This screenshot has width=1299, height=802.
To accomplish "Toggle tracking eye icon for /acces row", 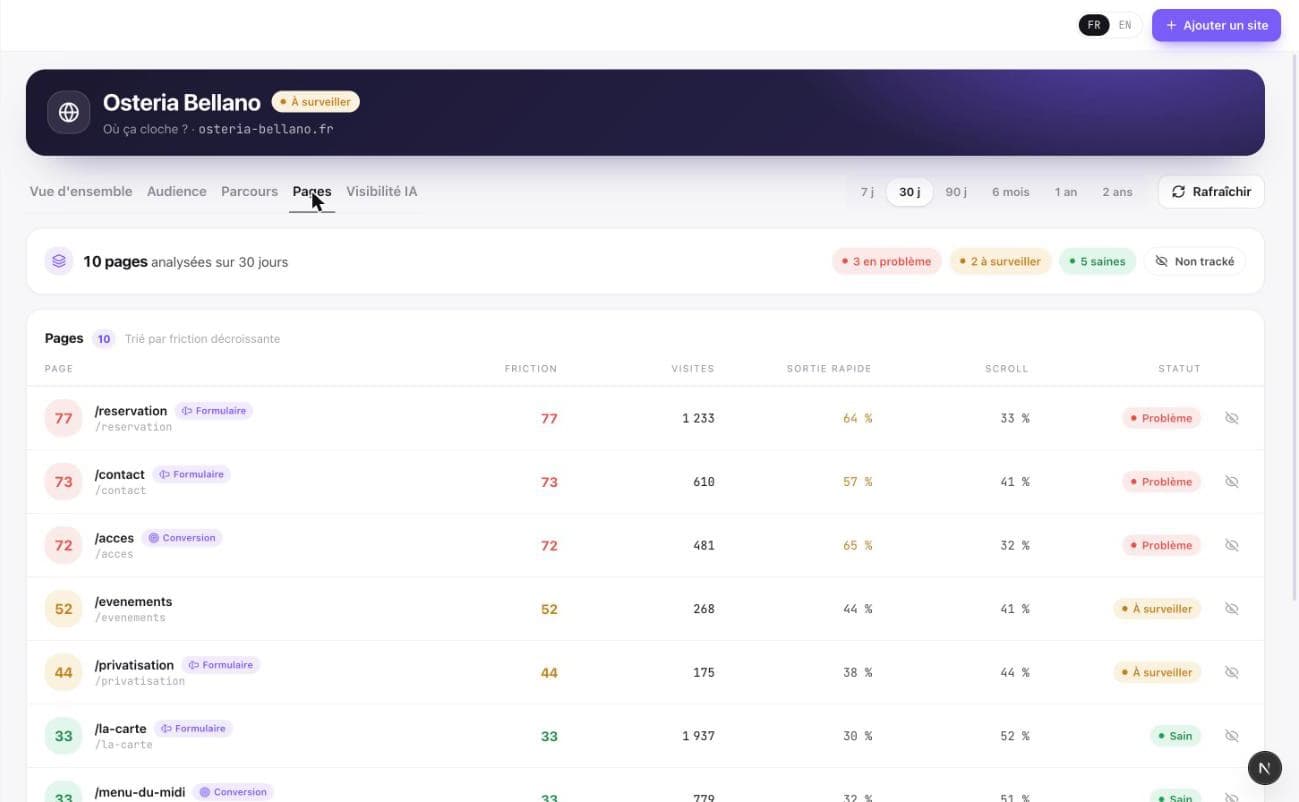I will pyautogui.click(x=1232, y=545).
